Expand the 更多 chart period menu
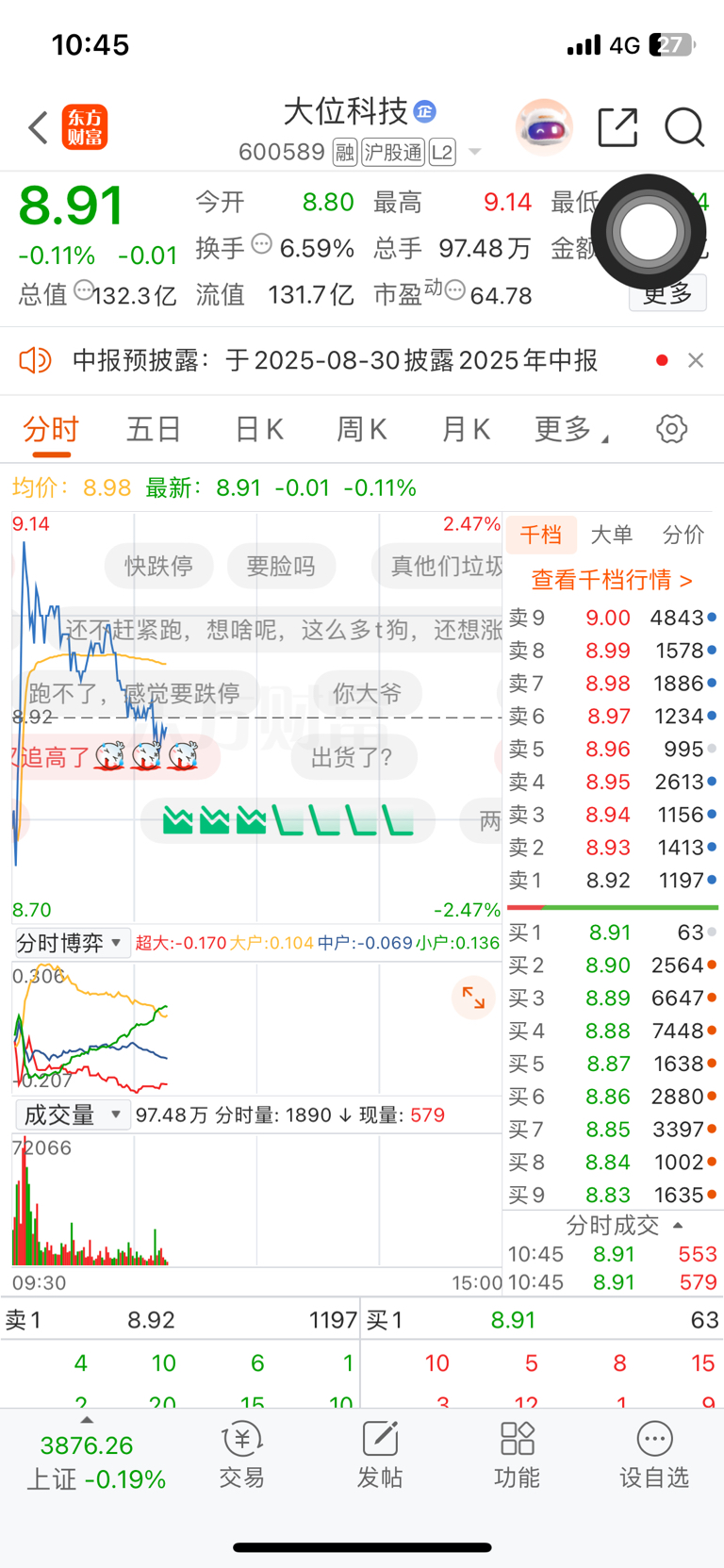The height and width of the screenshot is (1568, 724). click(571, 430)
